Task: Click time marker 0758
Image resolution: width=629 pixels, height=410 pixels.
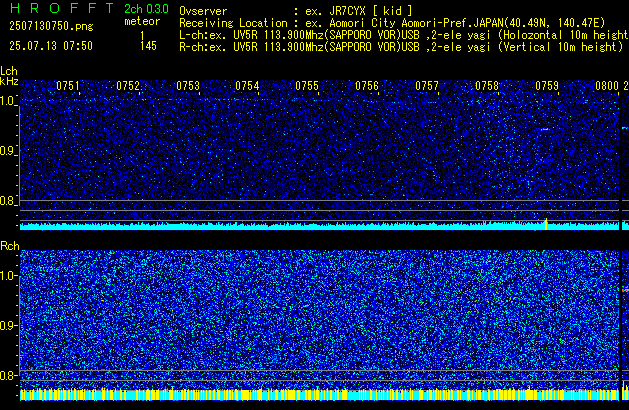Action: click(487, 86)
